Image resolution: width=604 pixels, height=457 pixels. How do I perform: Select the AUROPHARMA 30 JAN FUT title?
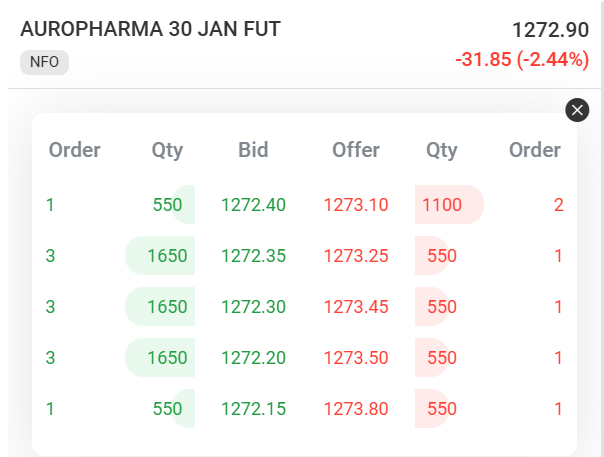[x=150, y=29]
